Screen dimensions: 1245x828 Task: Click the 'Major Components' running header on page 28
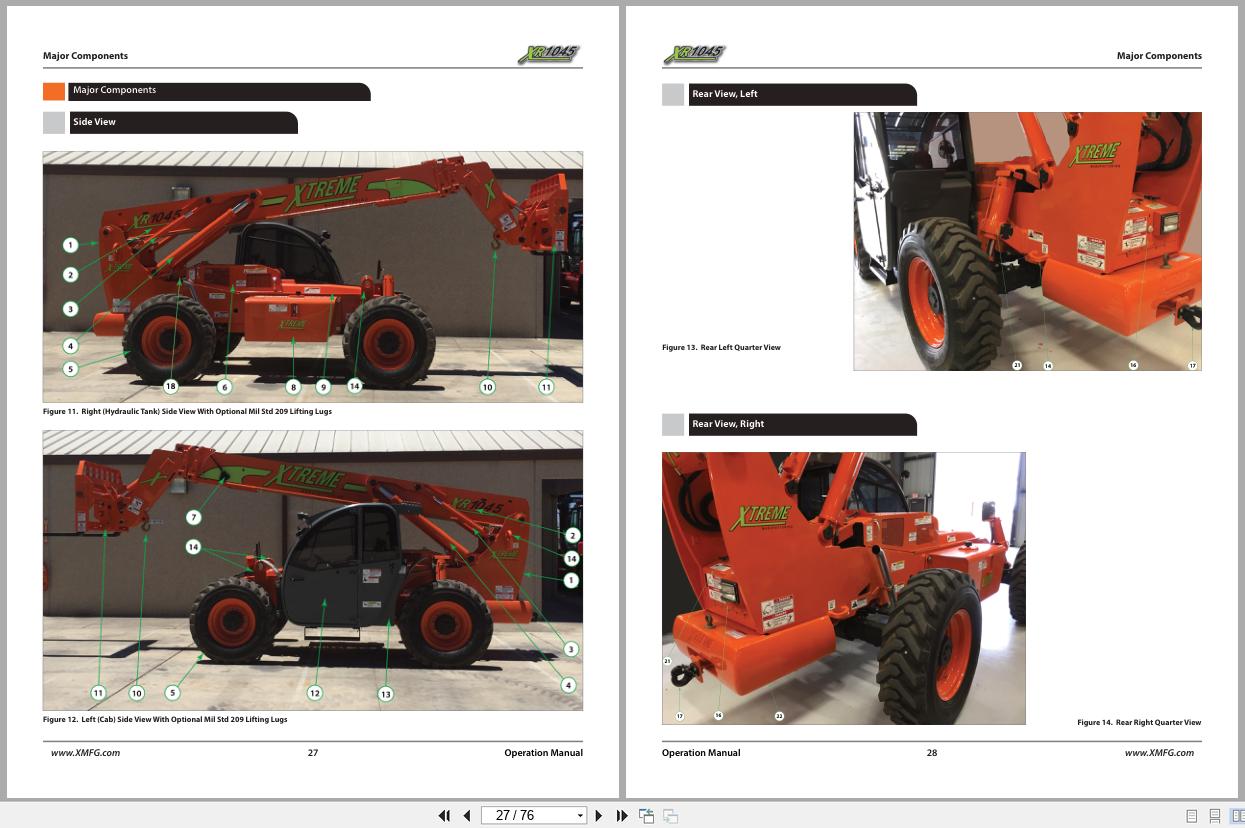tap(1159, 56)
